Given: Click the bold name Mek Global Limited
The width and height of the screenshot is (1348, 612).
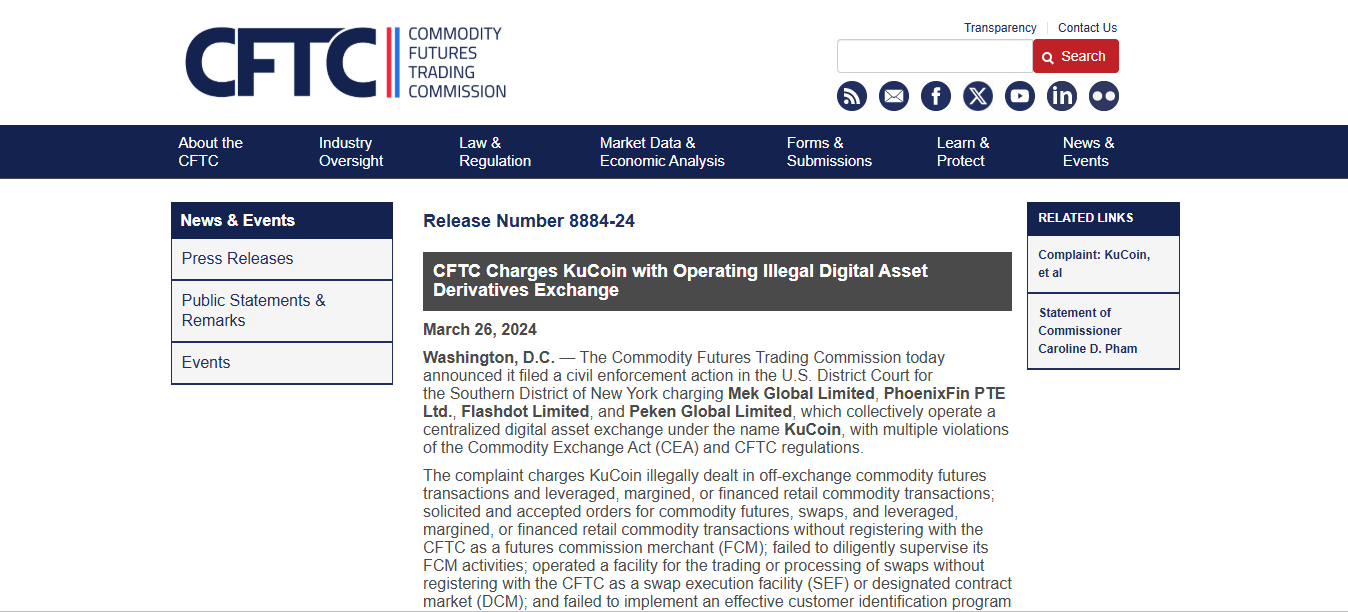Looking at the screenshot, I should tap(801, 394).
